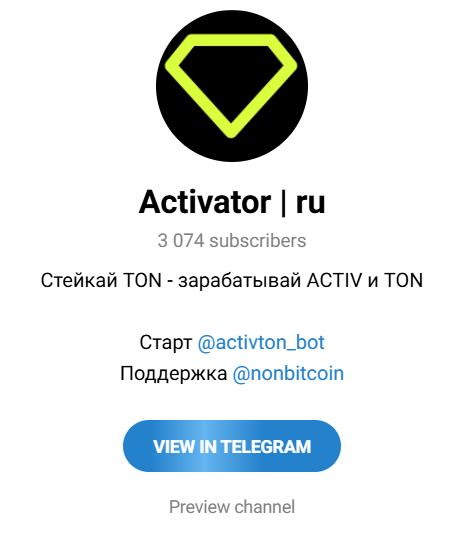Click the Старт label text
Screen dimensions: 462x533
(x=166, y=343)
